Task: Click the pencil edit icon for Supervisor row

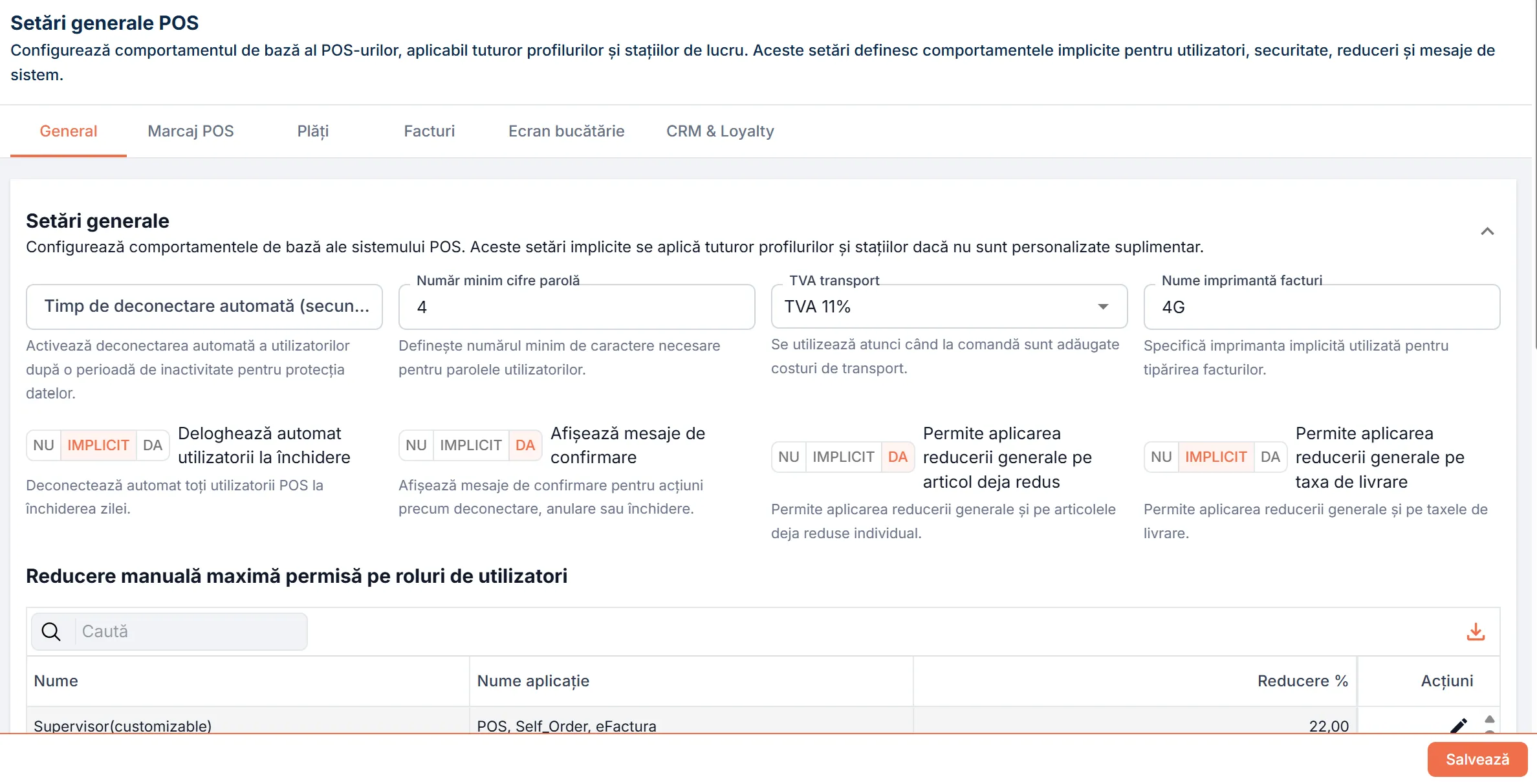Action: tap(1458, 725)
